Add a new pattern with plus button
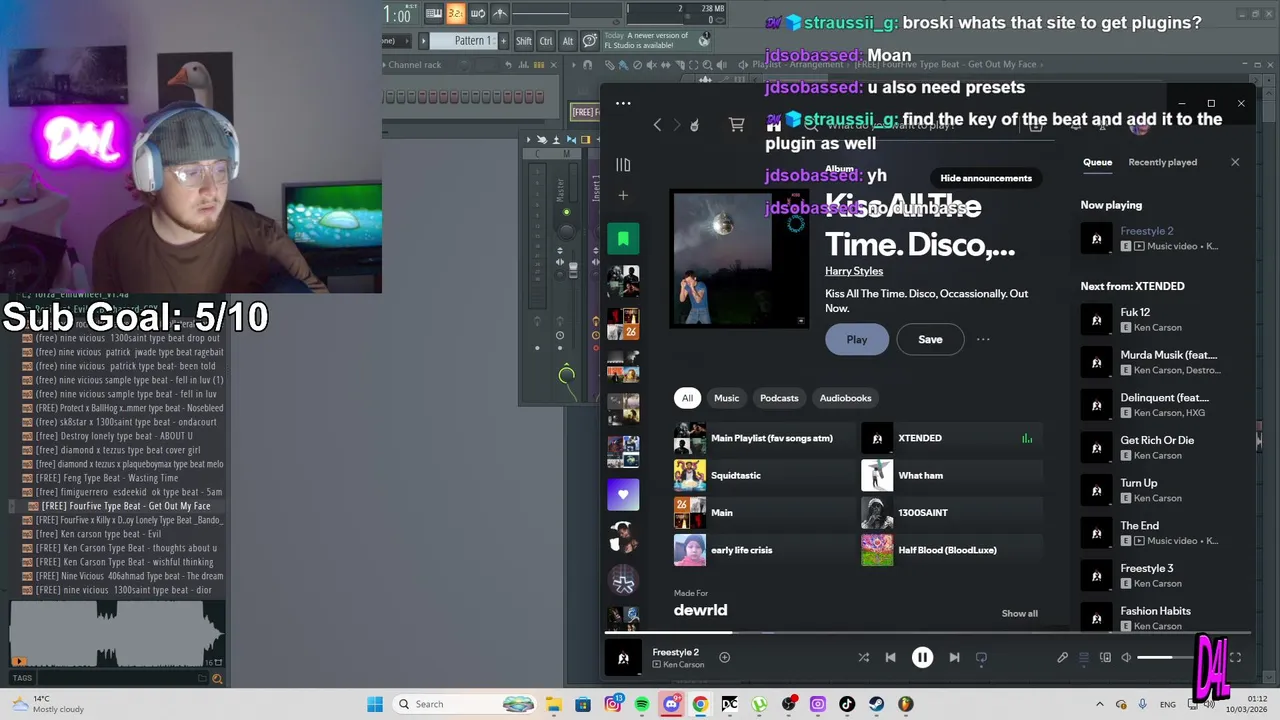Viewport: 1280px width, 720px height. coord(503,41)
